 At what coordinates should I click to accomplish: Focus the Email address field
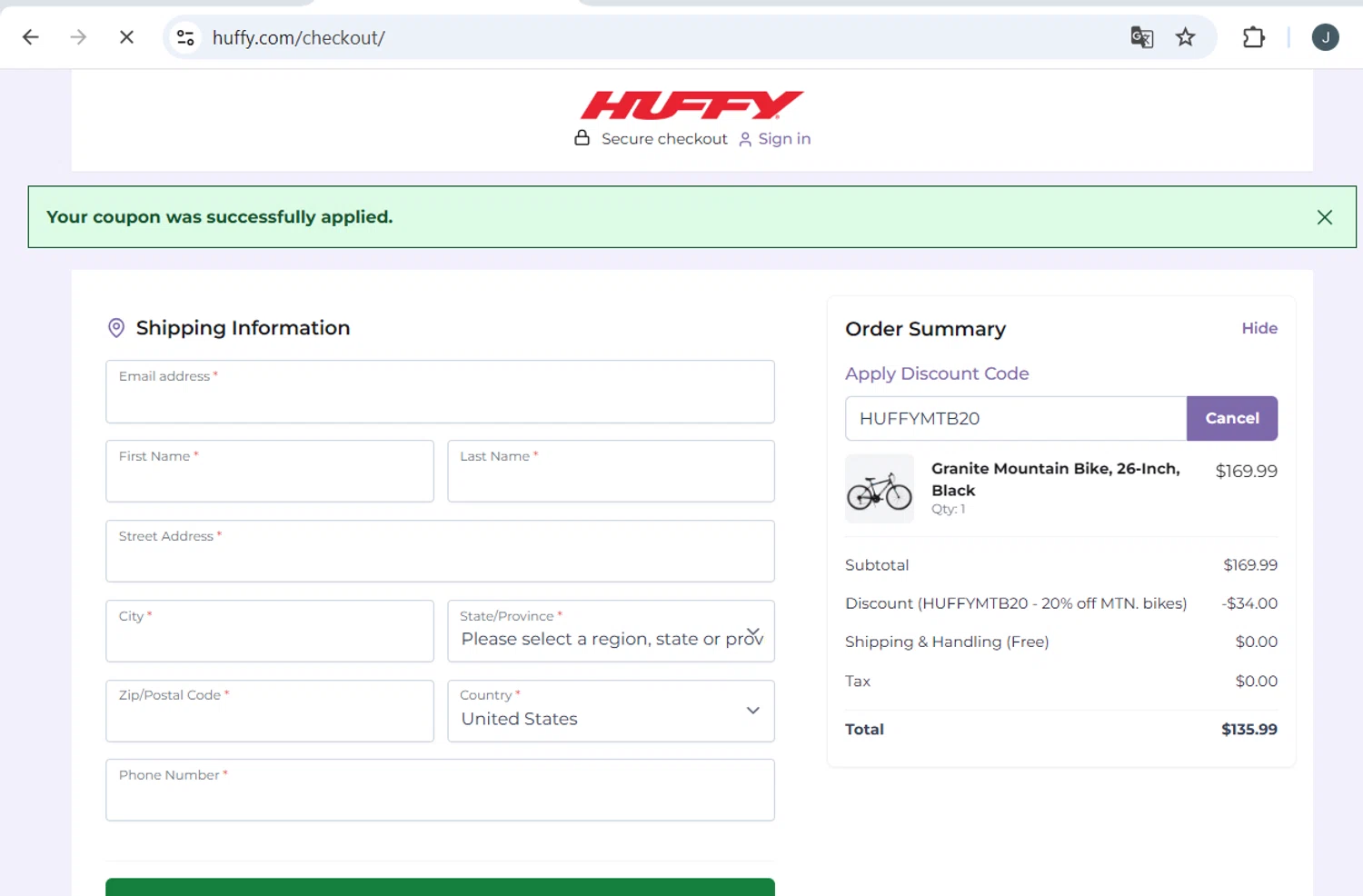coord(440,392)
